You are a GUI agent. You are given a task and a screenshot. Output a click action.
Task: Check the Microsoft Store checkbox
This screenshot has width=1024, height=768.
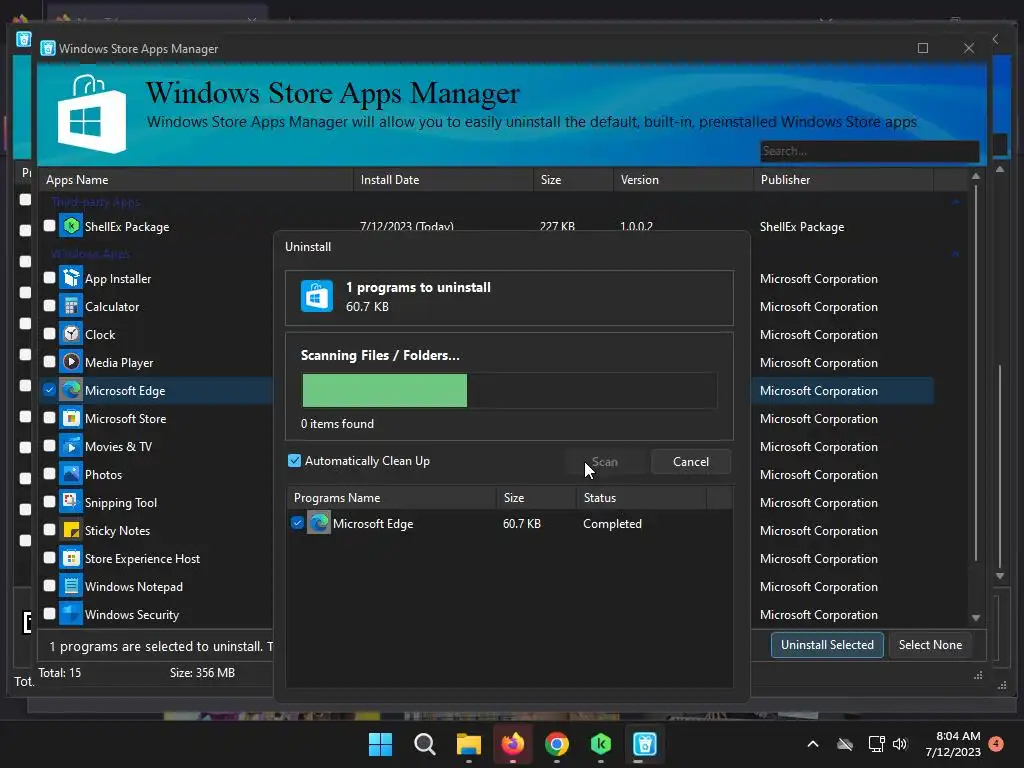(50, 417)
